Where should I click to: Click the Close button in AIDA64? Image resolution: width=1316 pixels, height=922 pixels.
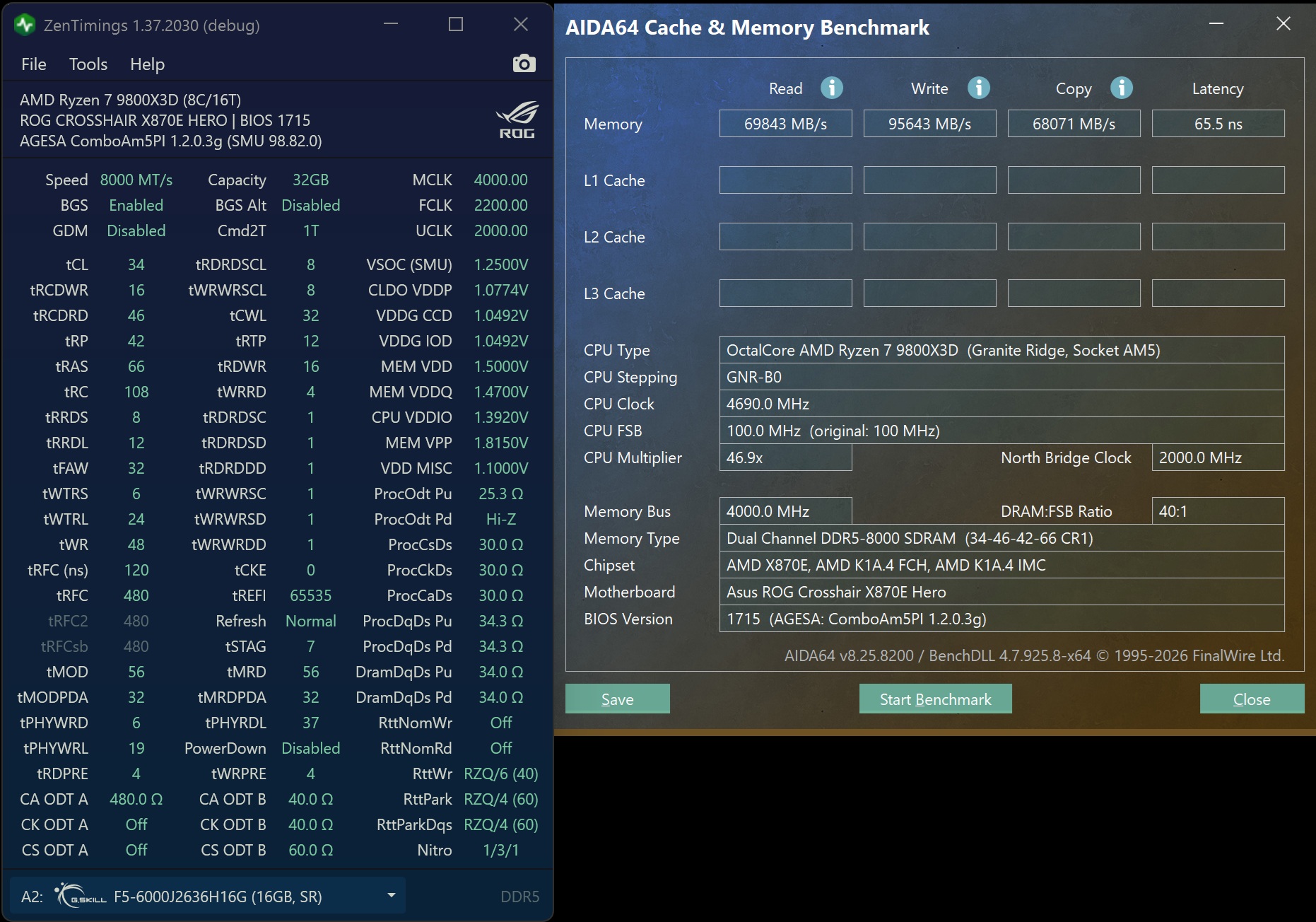pos(1252,699)
